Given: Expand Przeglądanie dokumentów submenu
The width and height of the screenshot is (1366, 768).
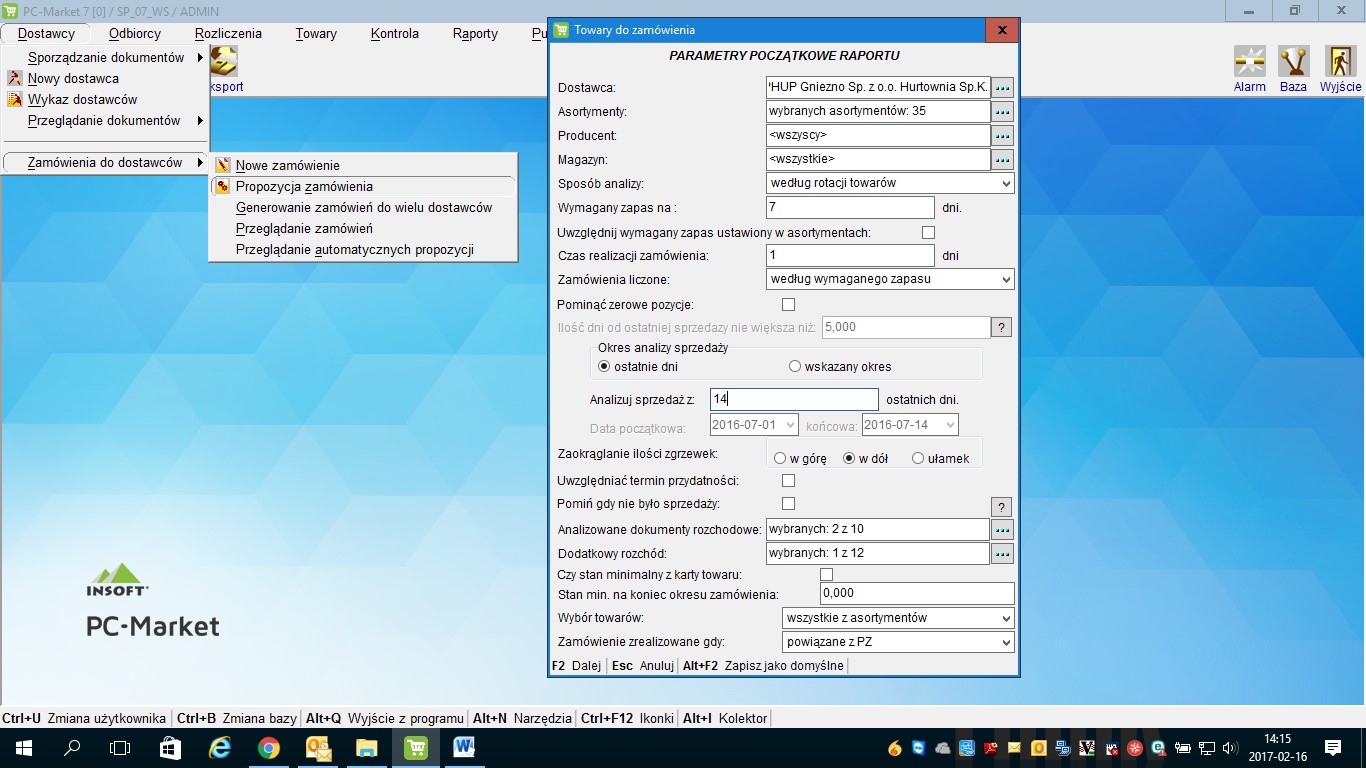Looking at the screenshot, I should point(104,120).
